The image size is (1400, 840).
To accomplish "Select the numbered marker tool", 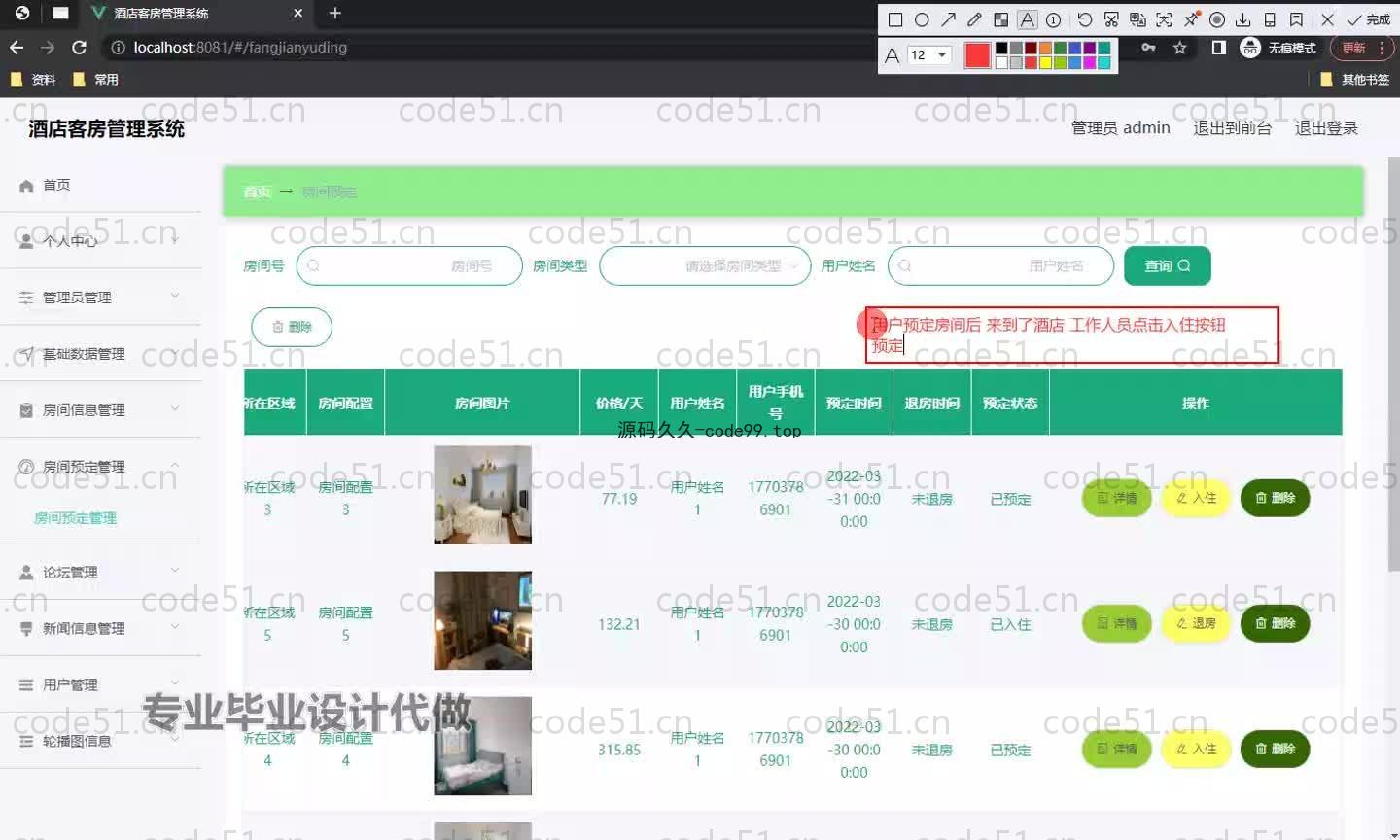I will 1053,19.
